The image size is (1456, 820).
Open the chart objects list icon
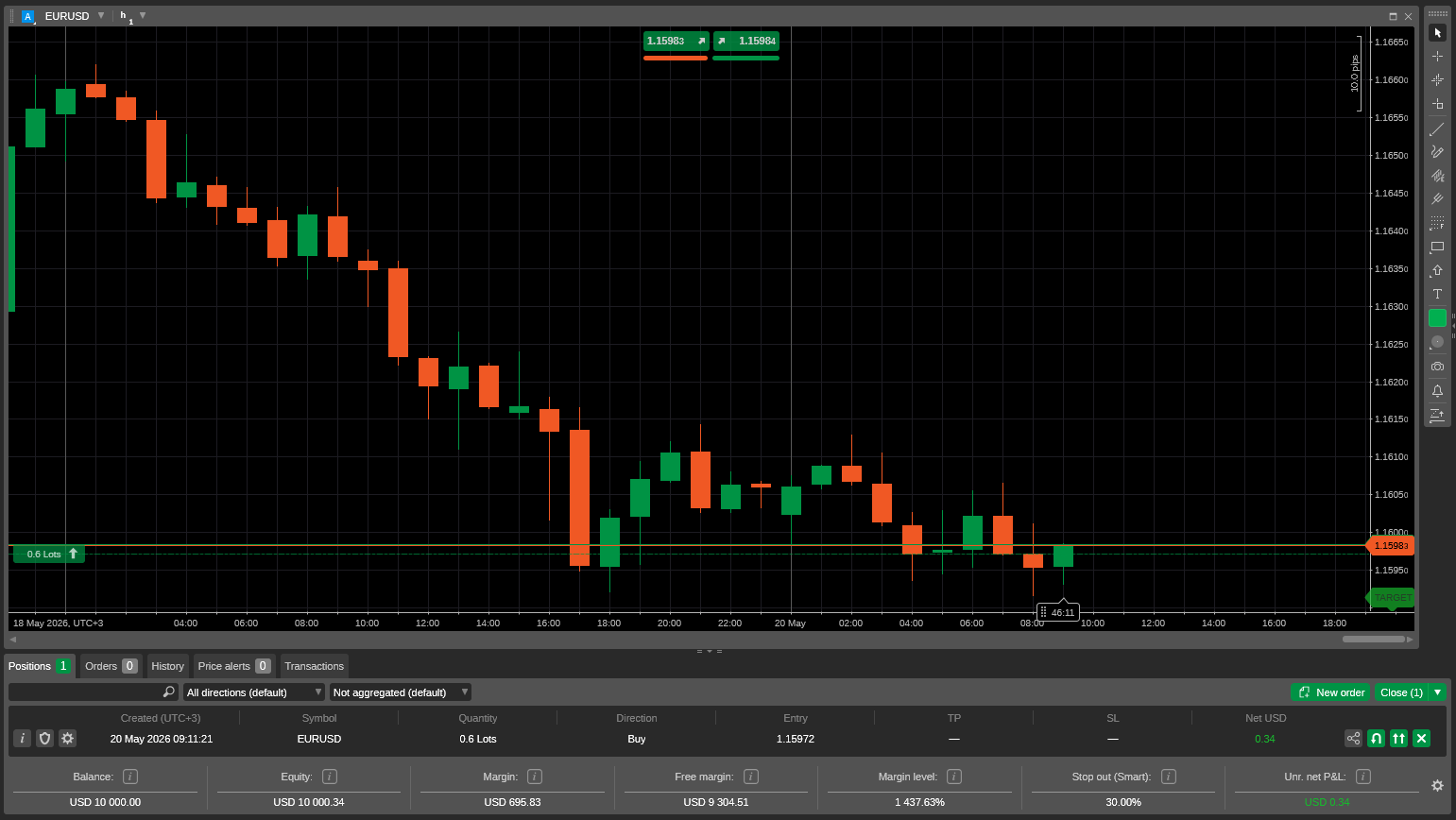tap(1437, 415)
